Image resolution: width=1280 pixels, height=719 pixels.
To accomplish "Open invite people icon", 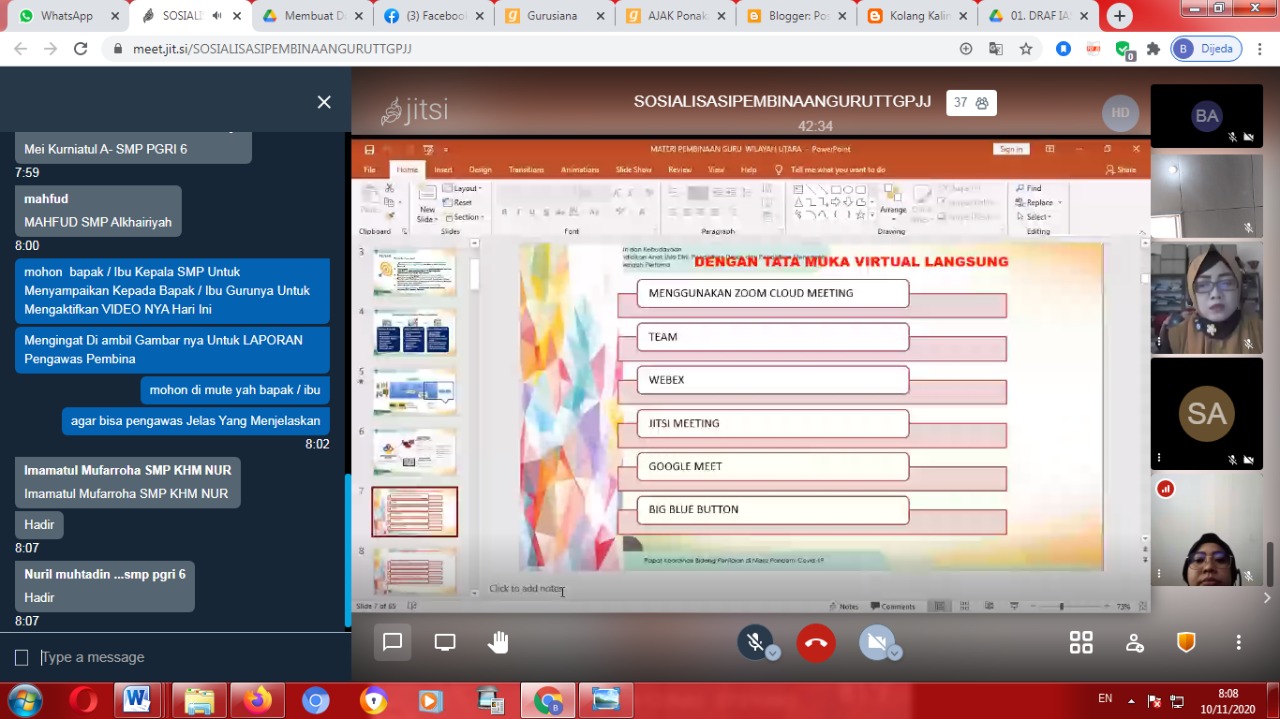I will tap(1134, 643).
